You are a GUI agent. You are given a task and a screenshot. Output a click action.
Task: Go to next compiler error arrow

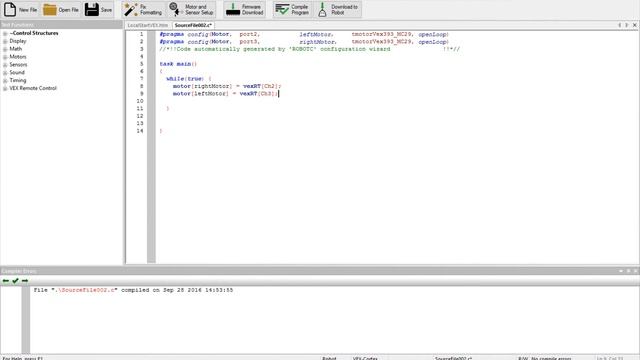tap(25, 281)
